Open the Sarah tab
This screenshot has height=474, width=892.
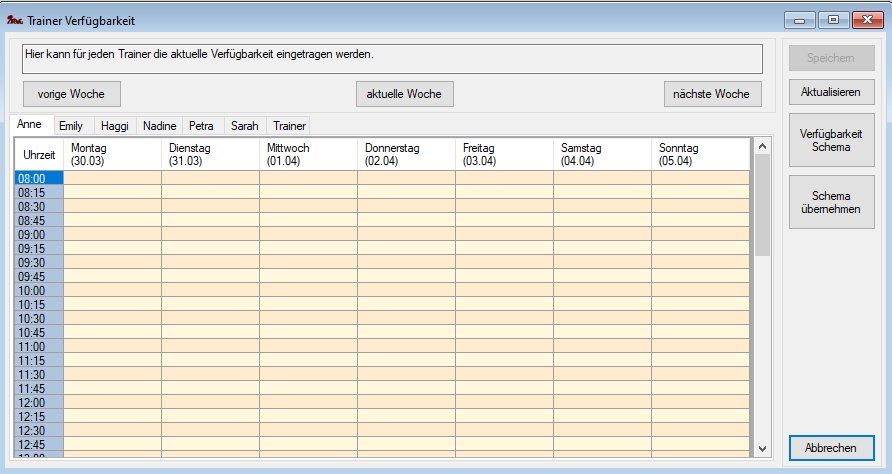click(x=244, y=126)
